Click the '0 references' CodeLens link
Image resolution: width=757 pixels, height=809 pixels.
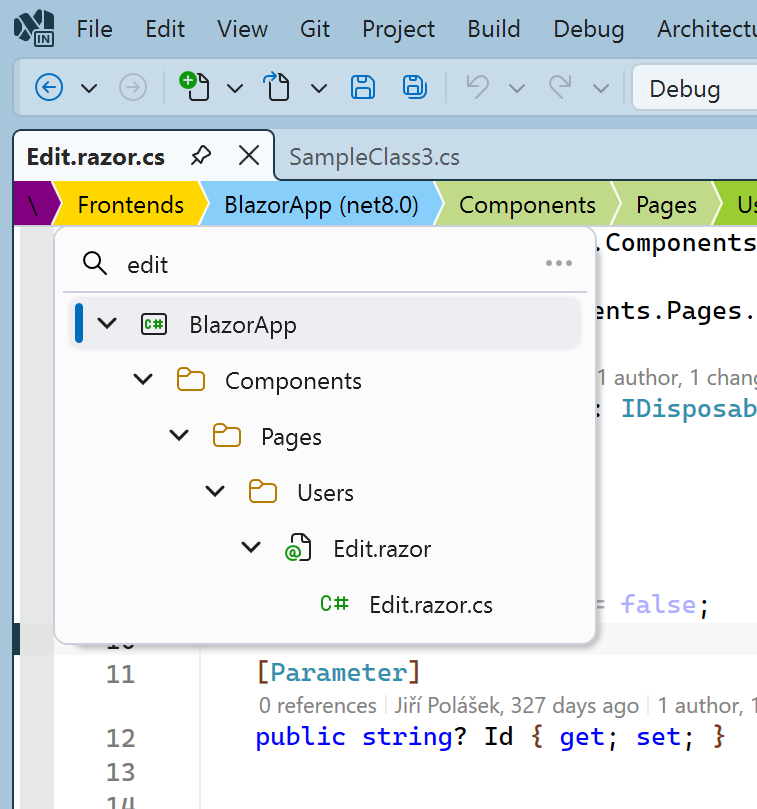click(317, 705)
